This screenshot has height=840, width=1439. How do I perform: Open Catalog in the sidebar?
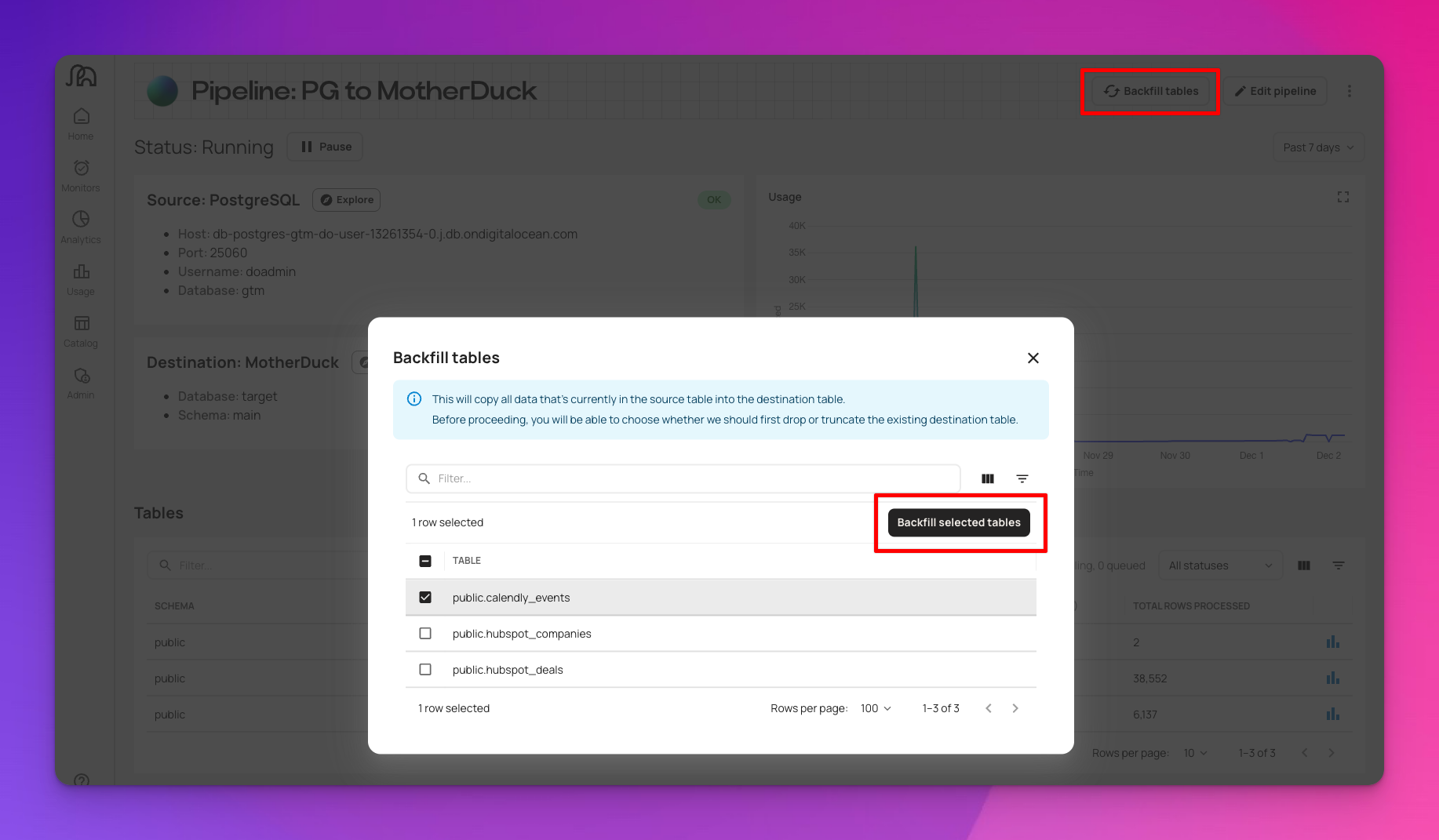tap(81, 331)
